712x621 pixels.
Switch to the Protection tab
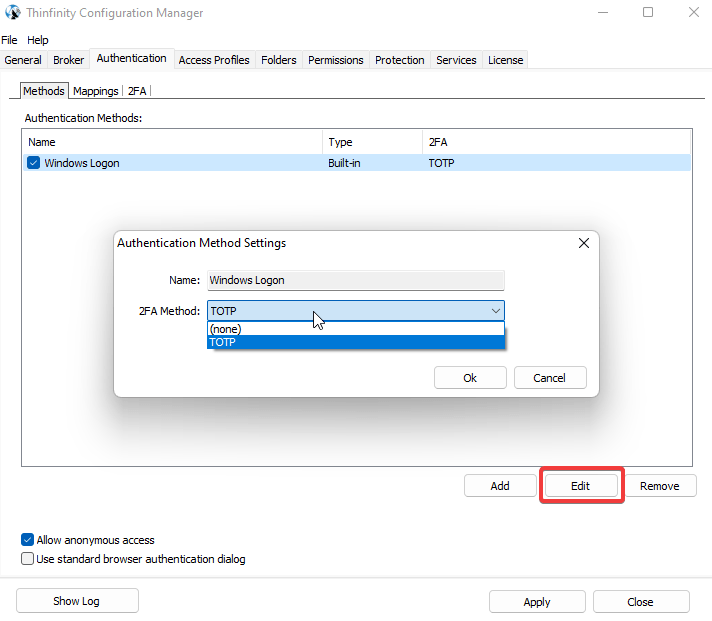(x=400, y=60)
